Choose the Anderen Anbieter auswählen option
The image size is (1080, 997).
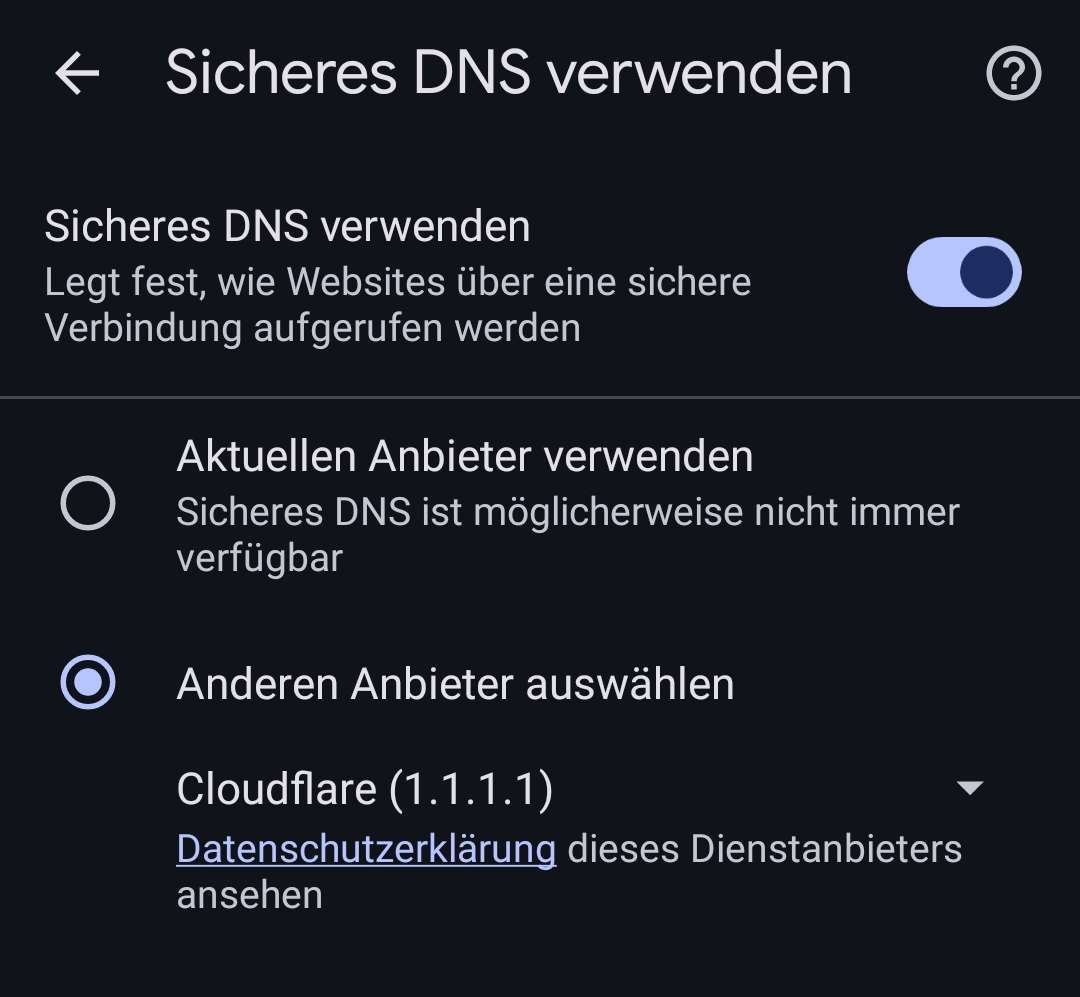coord(87,683)
